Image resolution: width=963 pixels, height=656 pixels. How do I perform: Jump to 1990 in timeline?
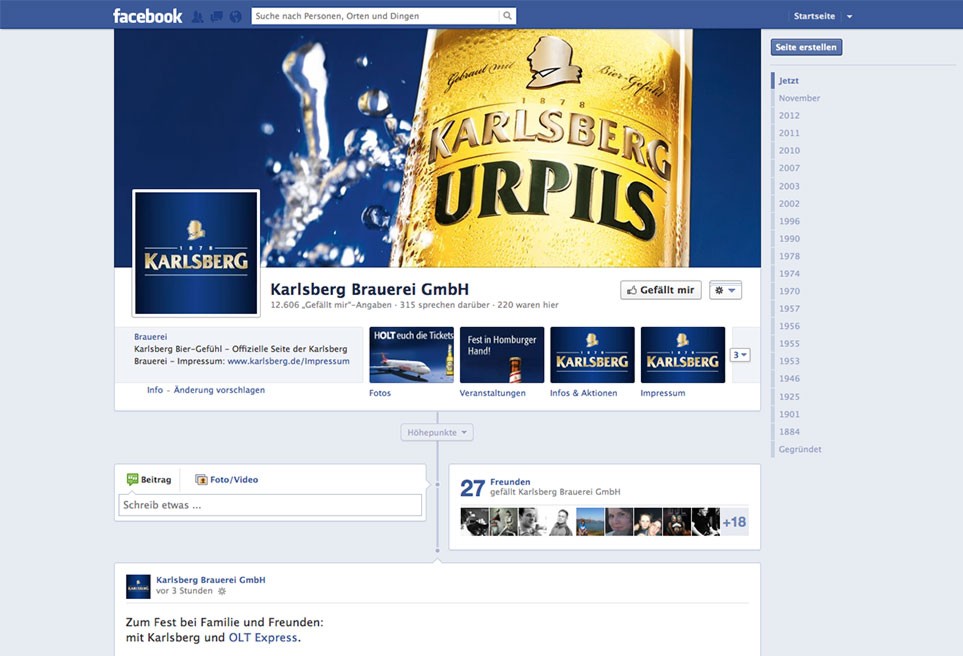tap(789, 239)
